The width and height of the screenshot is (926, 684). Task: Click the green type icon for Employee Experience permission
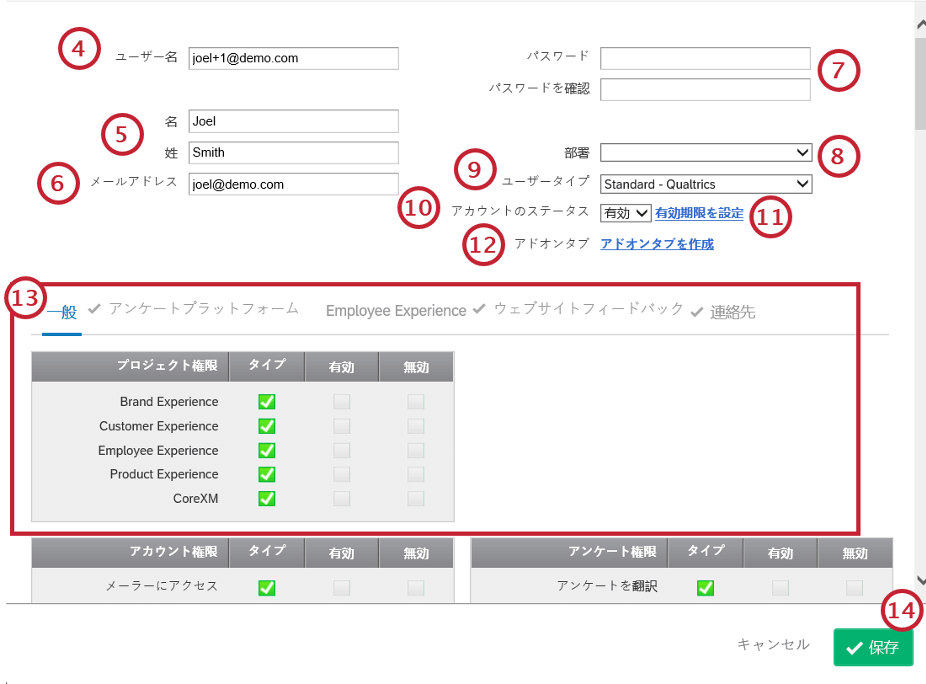tap(265, 450)
